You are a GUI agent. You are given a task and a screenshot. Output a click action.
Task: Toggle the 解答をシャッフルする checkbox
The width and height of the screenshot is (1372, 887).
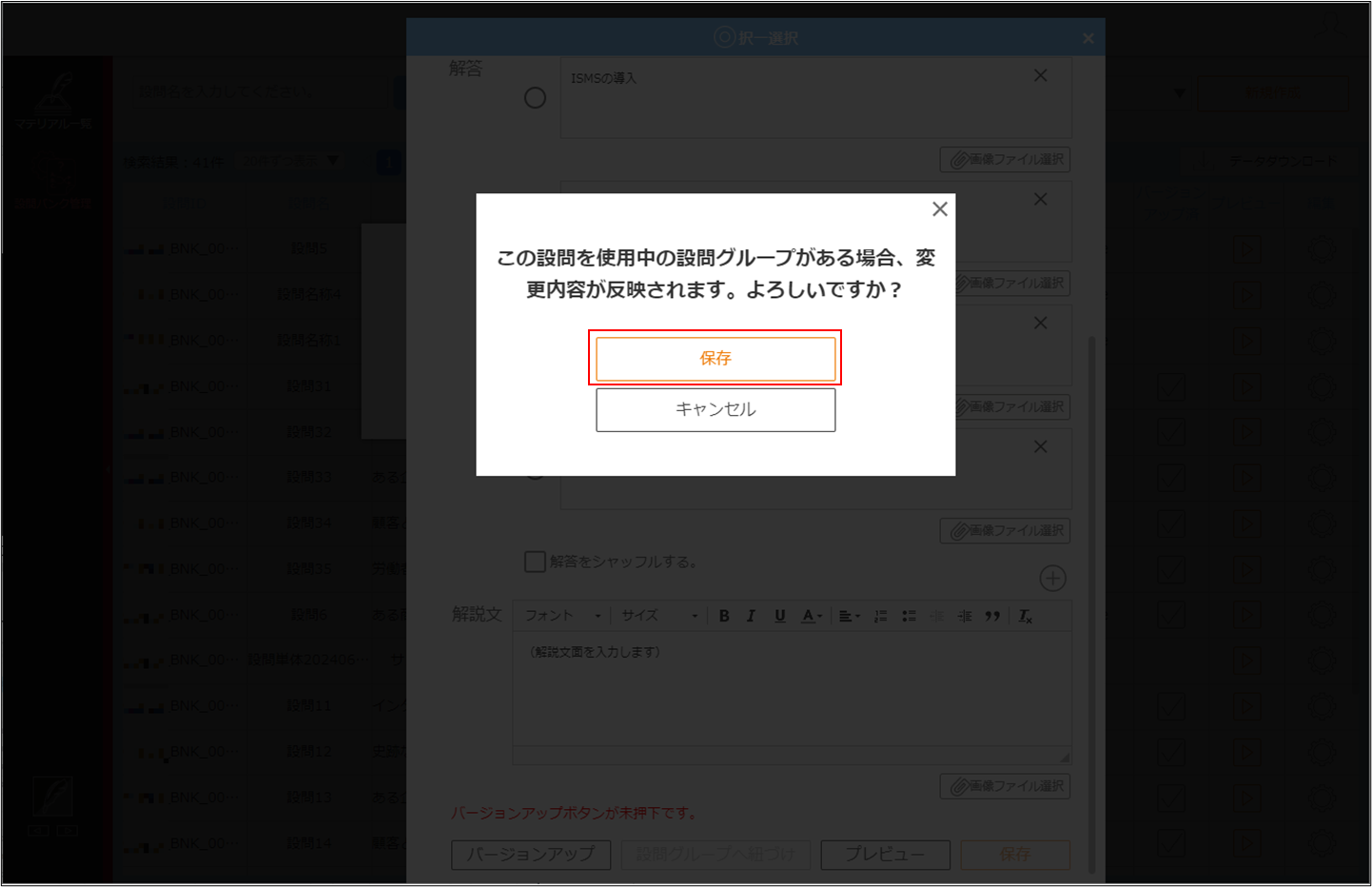[x=535, y=562]
